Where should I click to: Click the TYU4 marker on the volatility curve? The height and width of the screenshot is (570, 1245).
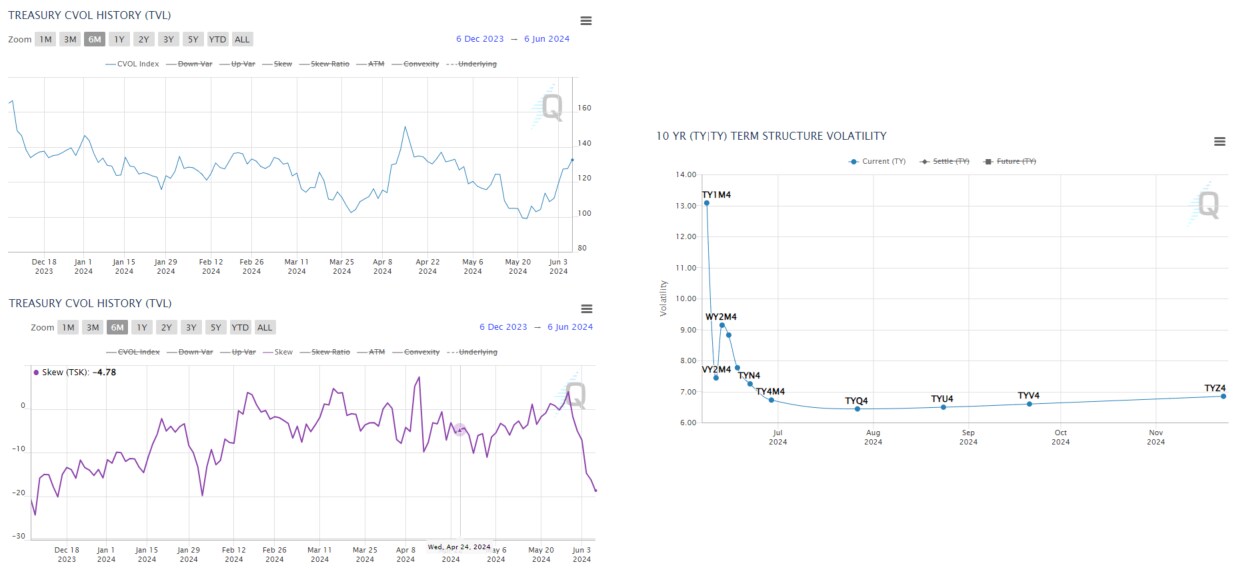tap(943, 407)
